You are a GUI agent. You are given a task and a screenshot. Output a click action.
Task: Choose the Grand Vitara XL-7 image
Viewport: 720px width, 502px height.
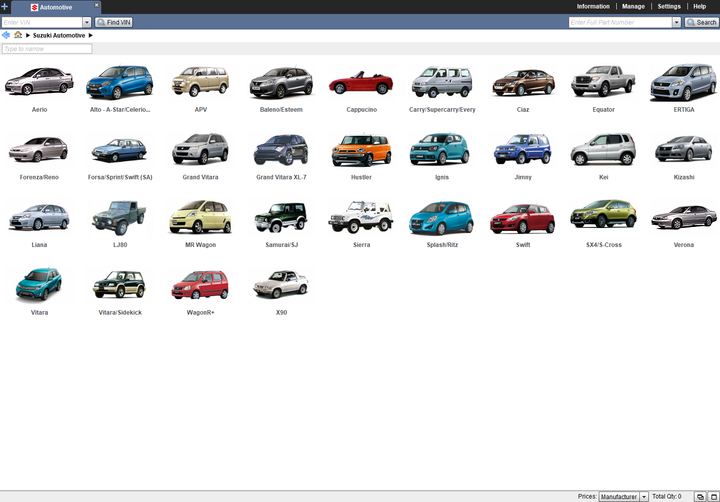click(281, 149)
